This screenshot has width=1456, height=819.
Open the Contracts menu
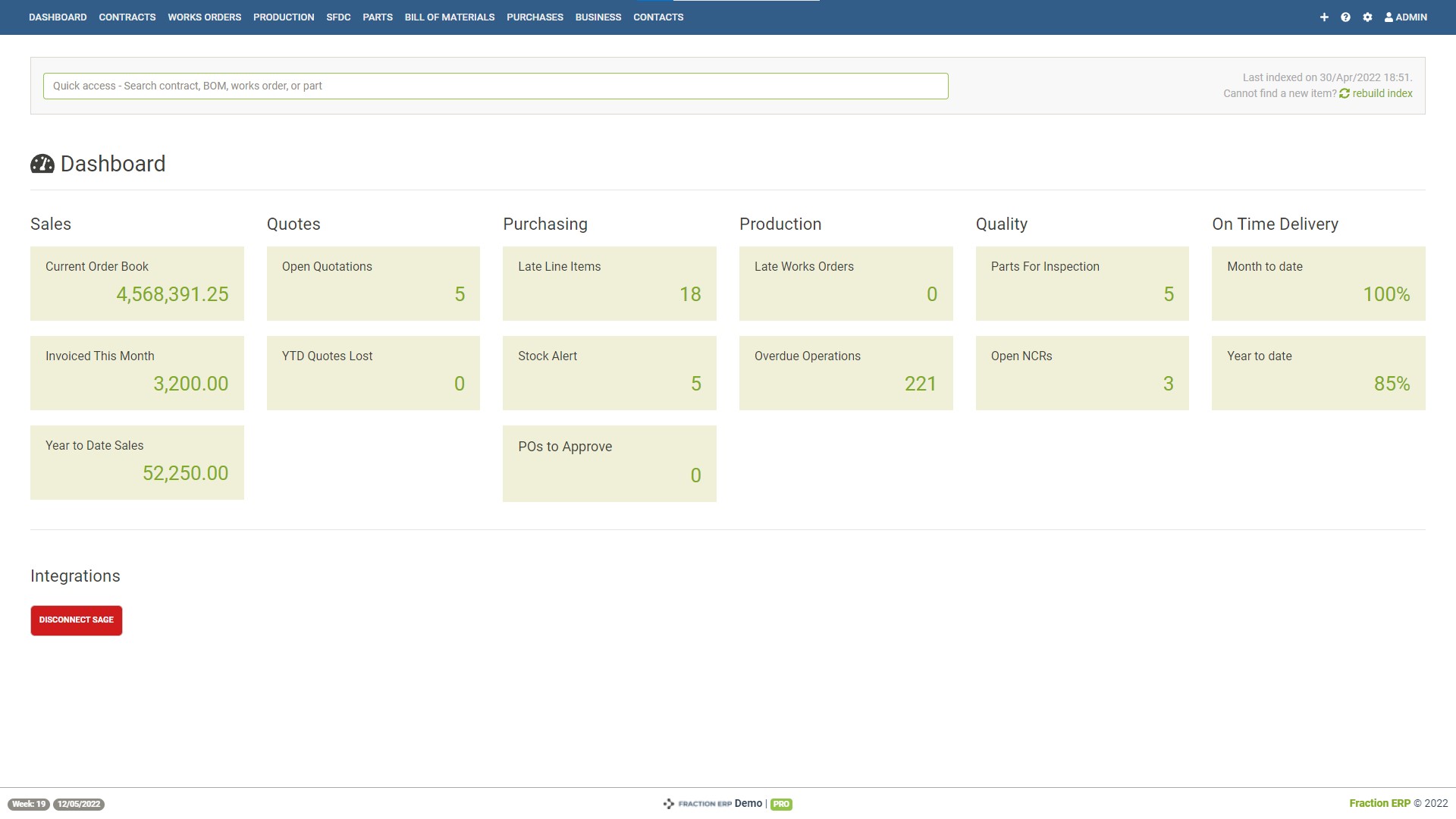(127, 17)
